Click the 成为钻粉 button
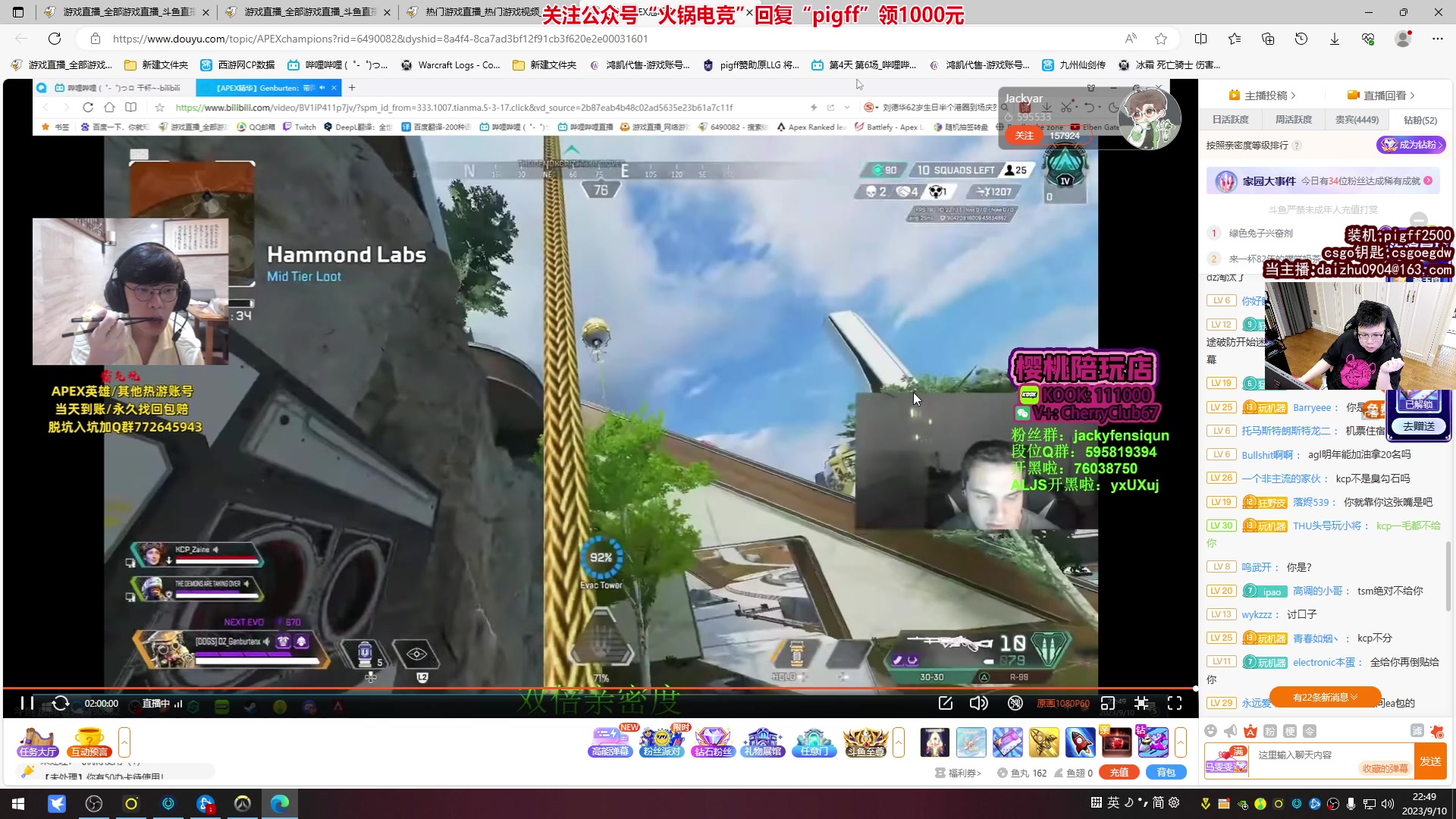1456x819 pixels. (1411, 145)
